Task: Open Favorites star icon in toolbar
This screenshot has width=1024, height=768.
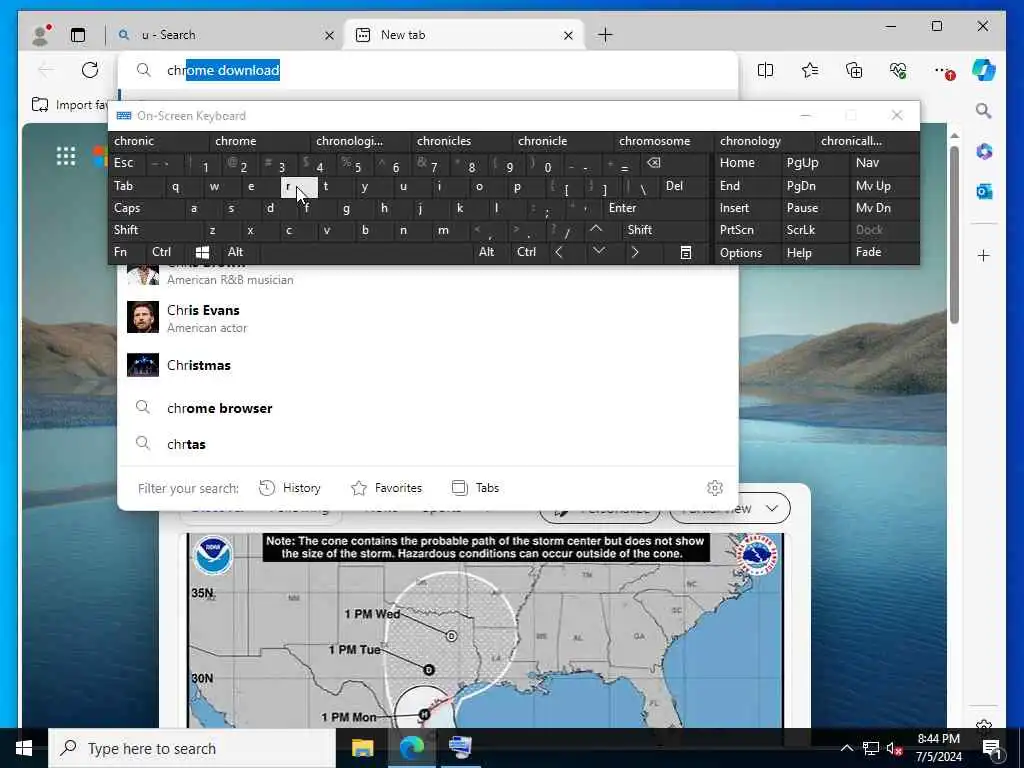Action: [x=810, y=70]
